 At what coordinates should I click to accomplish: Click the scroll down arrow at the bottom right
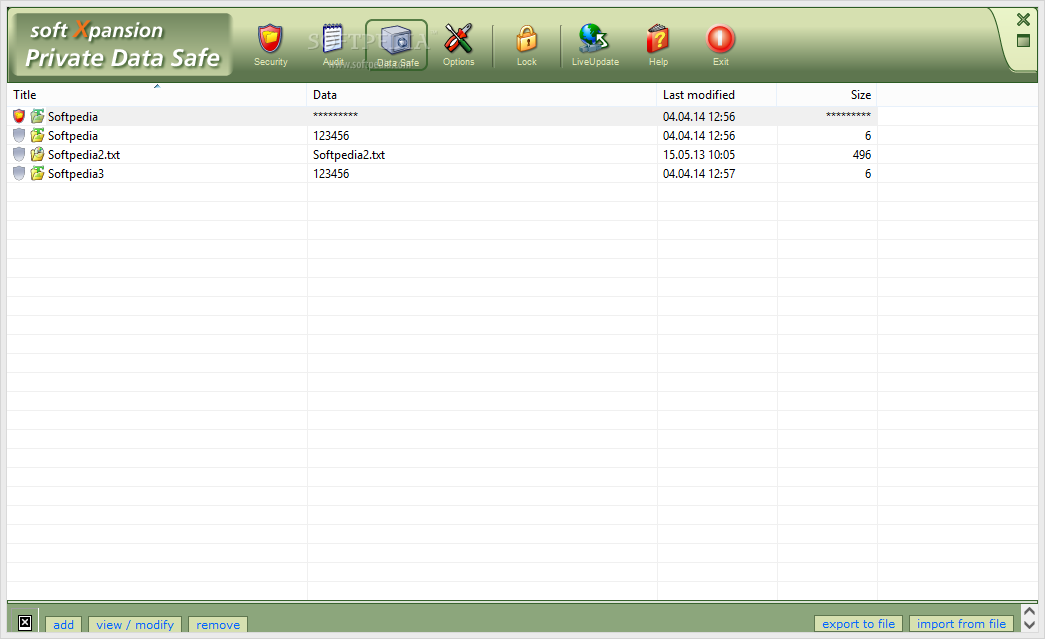click(1029, 625)
